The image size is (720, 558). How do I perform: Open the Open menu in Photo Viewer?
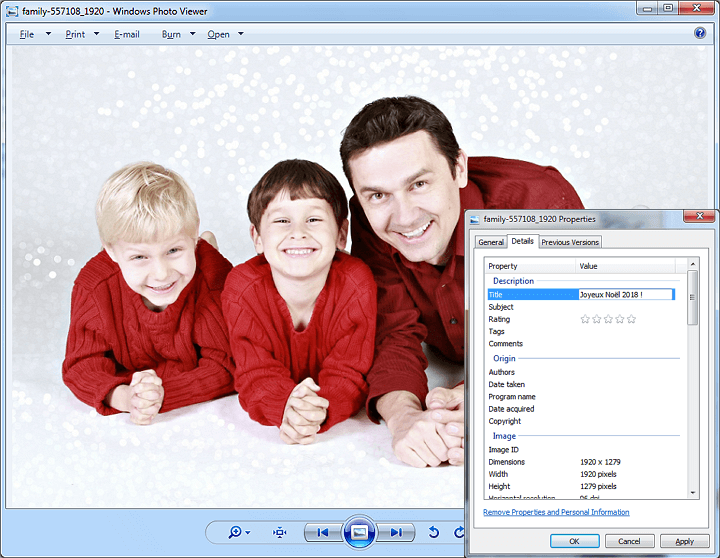[218, 34]
